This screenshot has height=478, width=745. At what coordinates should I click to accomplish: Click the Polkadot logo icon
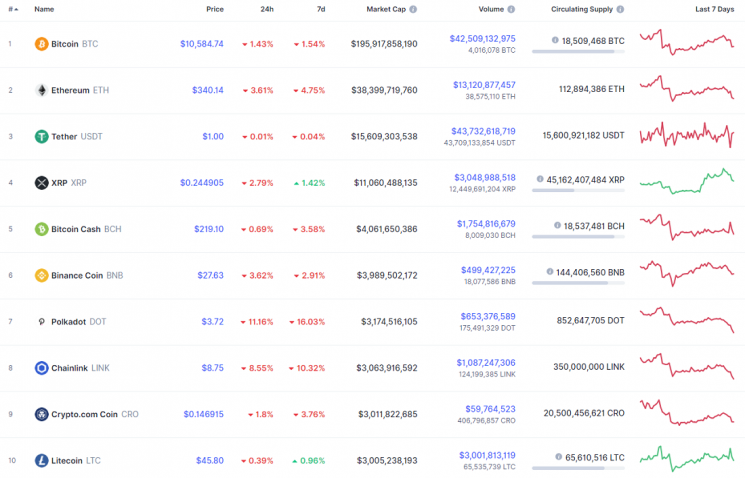(41, 322)
